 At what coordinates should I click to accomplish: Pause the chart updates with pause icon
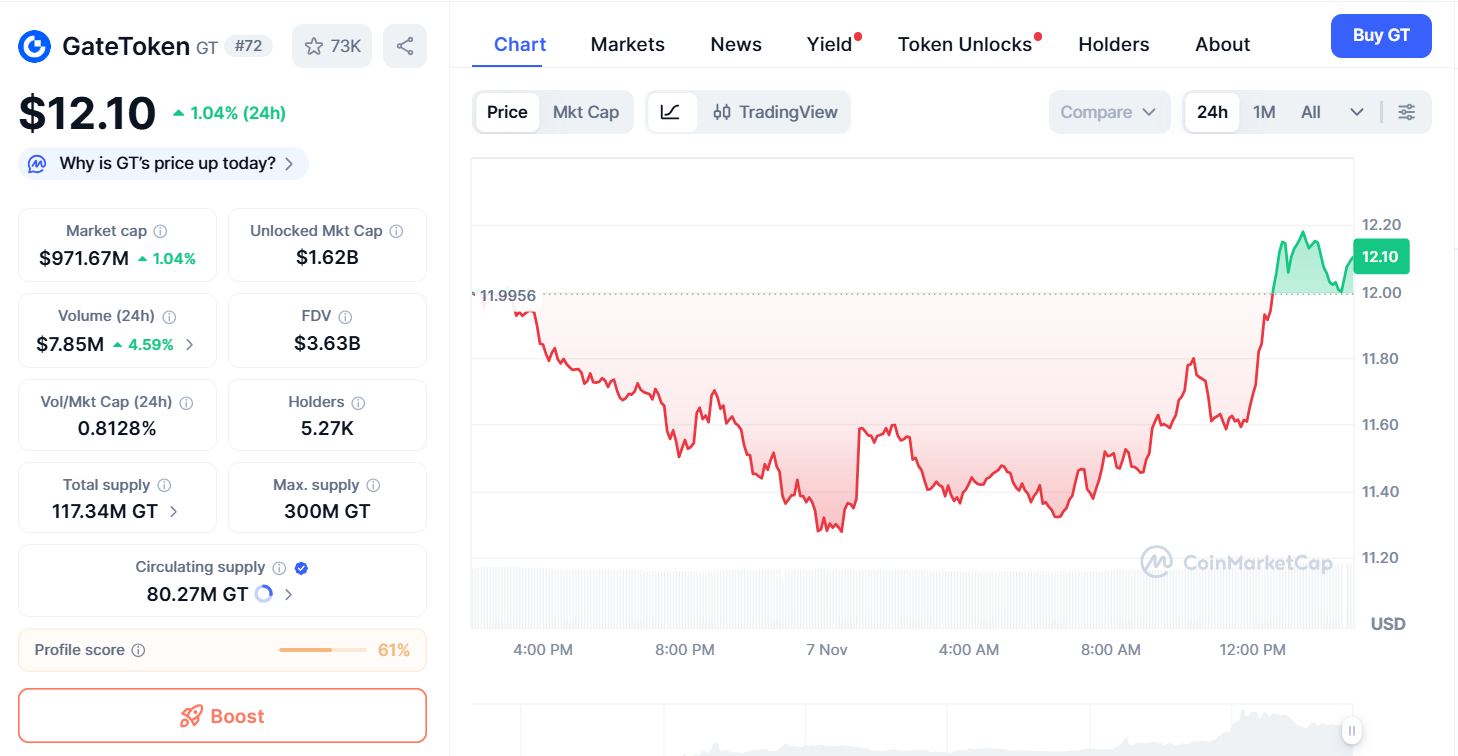click(1351, 730)
